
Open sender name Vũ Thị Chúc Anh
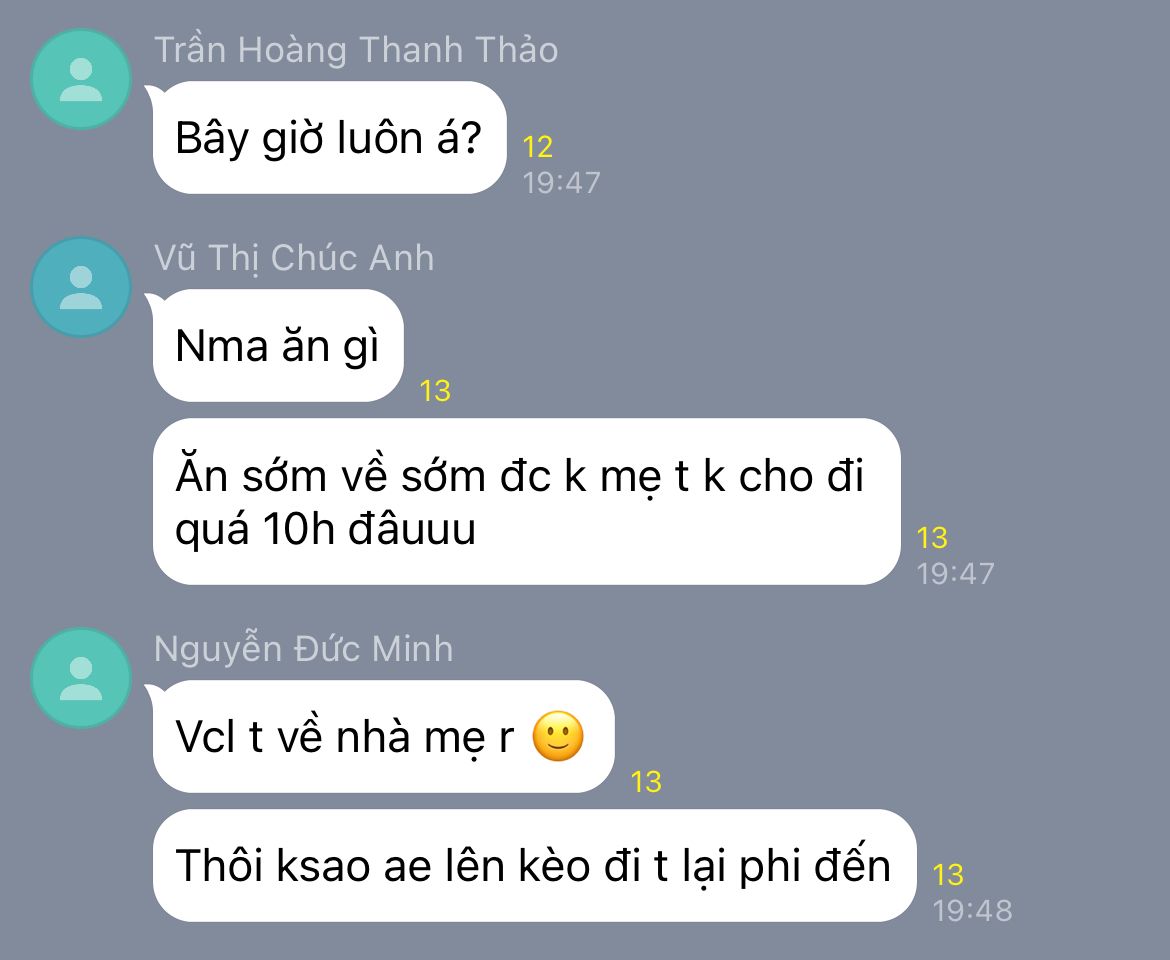(x=294, y=259)
